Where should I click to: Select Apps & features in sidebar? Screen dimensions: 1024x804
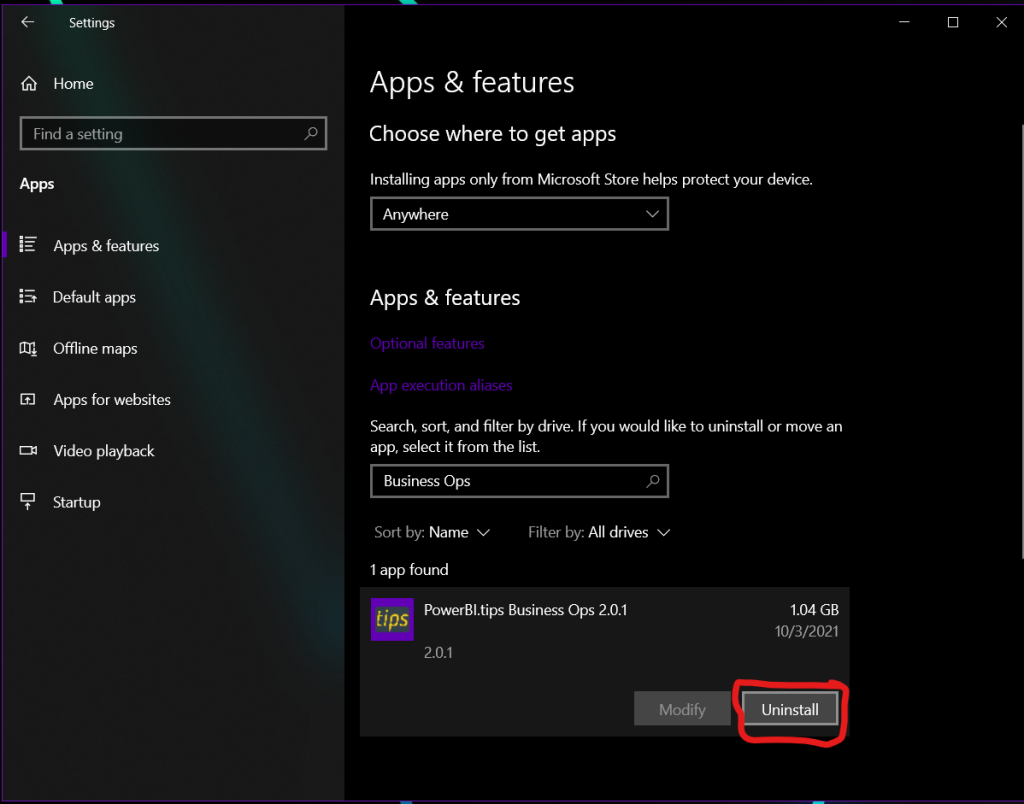106,246
